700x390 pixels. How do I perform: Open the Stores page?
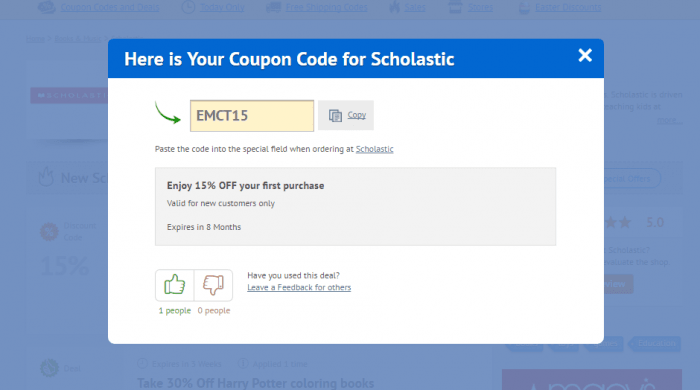[x=480, y=7]
